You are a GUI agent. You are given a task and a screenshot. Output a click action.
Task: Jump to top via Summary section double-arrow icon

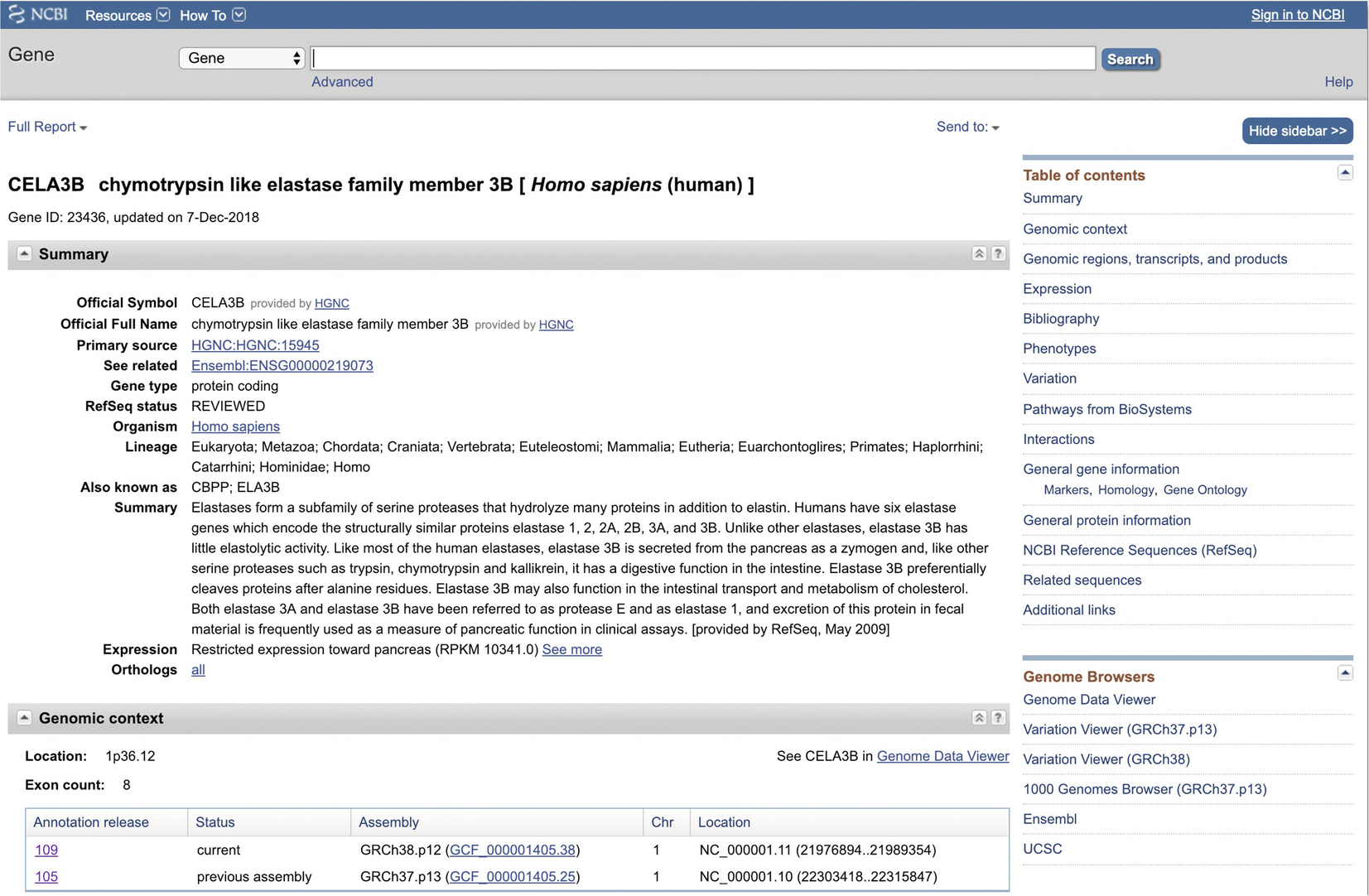979,253
